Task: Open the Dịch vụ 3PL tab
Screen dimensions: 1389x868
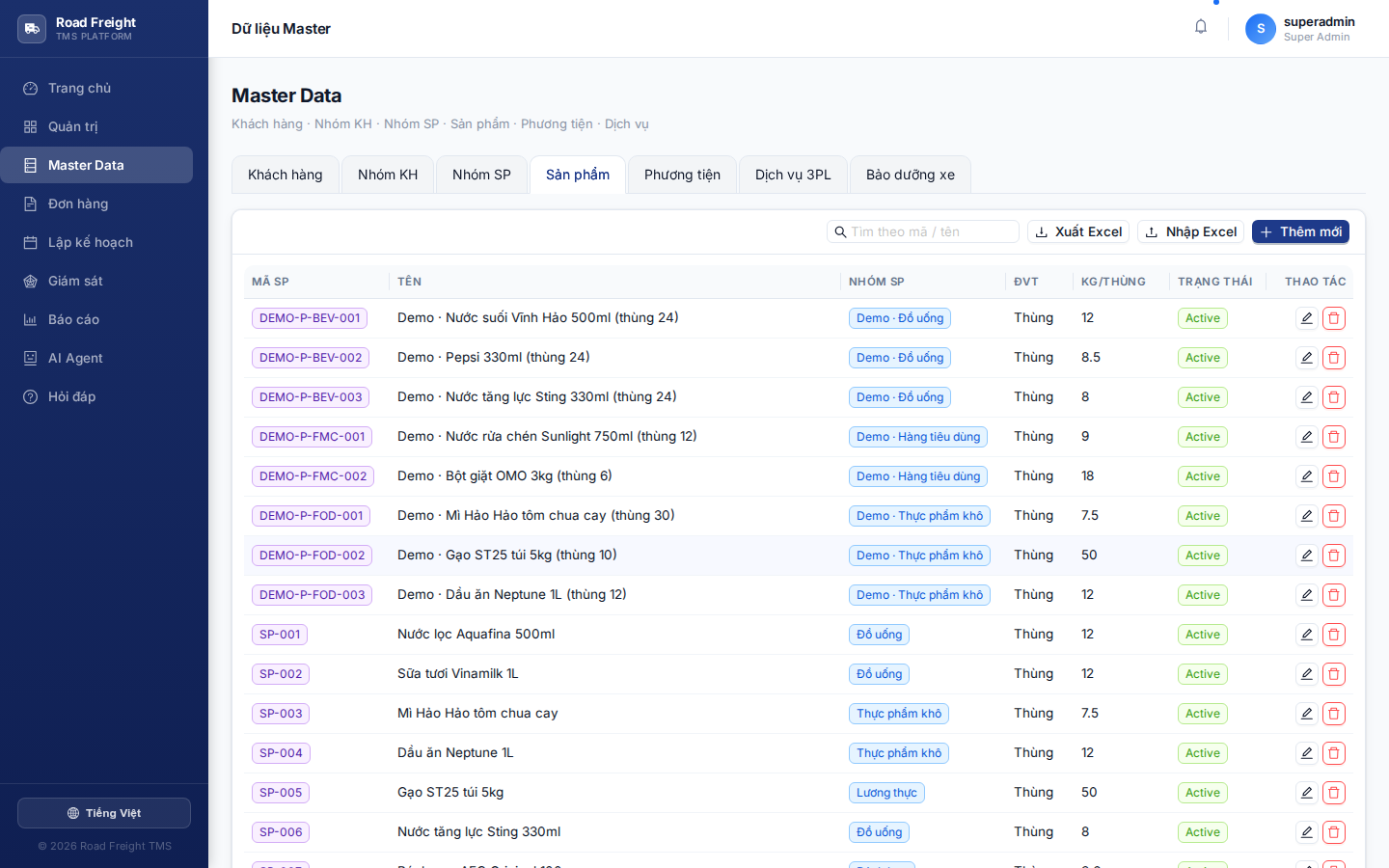Action: pyautogui.click(x=793, y=175)
